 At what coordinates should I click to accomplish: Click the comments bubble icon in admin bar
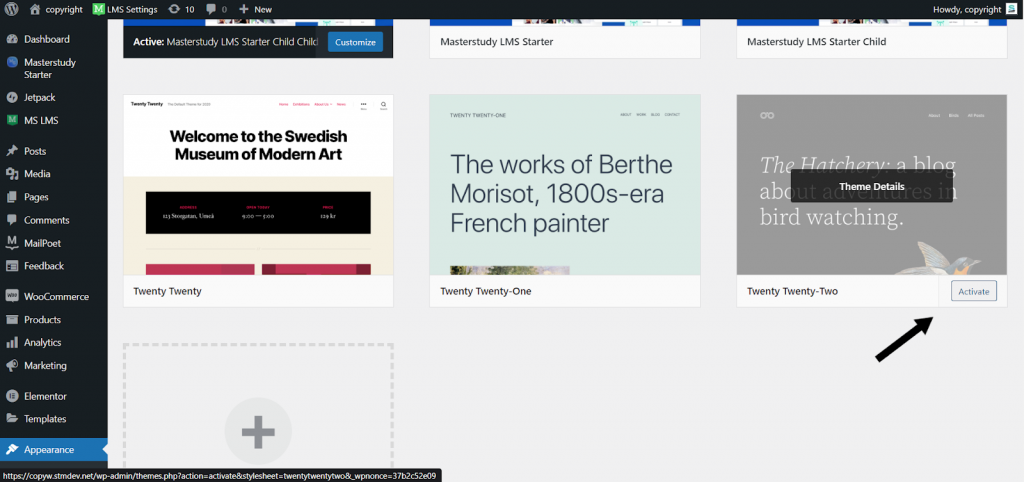pyautogui.click(x=211, y=9)
